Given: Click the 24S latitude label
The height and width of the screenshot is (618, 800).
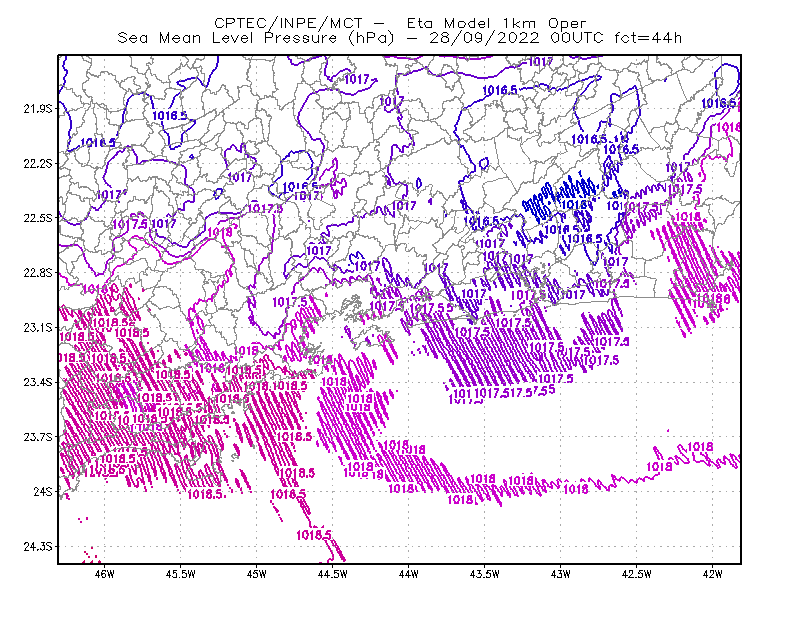Looking at the screenshot, I should [x=43, y=491].
